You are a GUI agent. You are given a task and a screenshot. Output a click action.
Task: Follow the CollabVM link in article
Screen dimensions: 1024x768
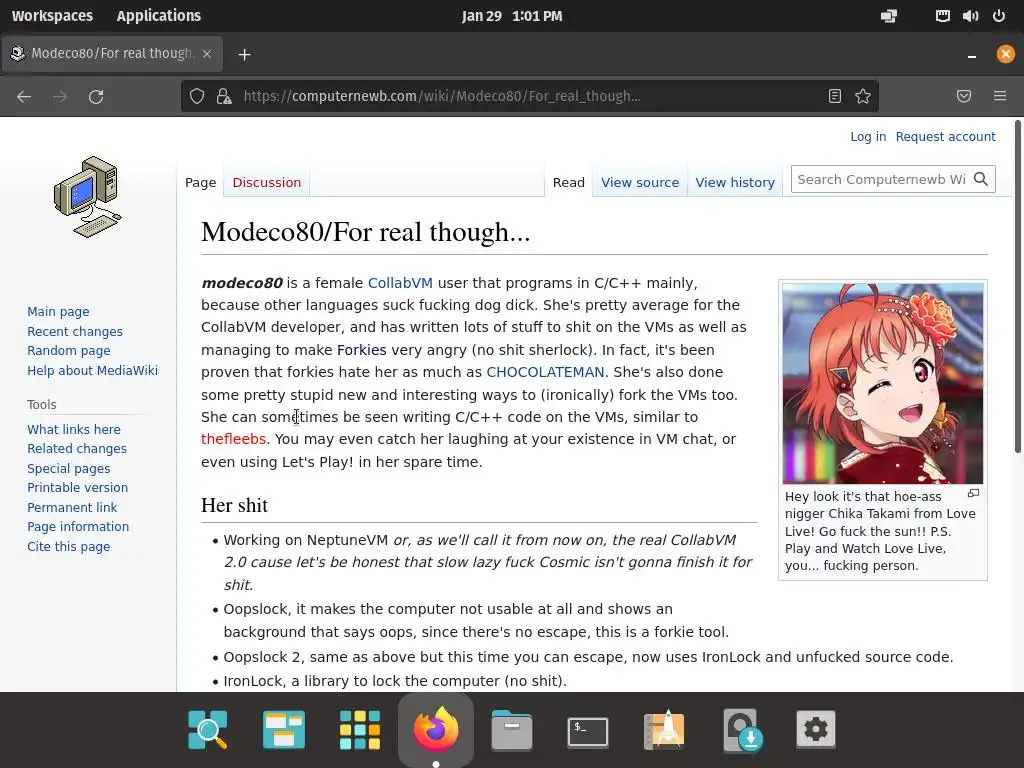click(400, 283)
